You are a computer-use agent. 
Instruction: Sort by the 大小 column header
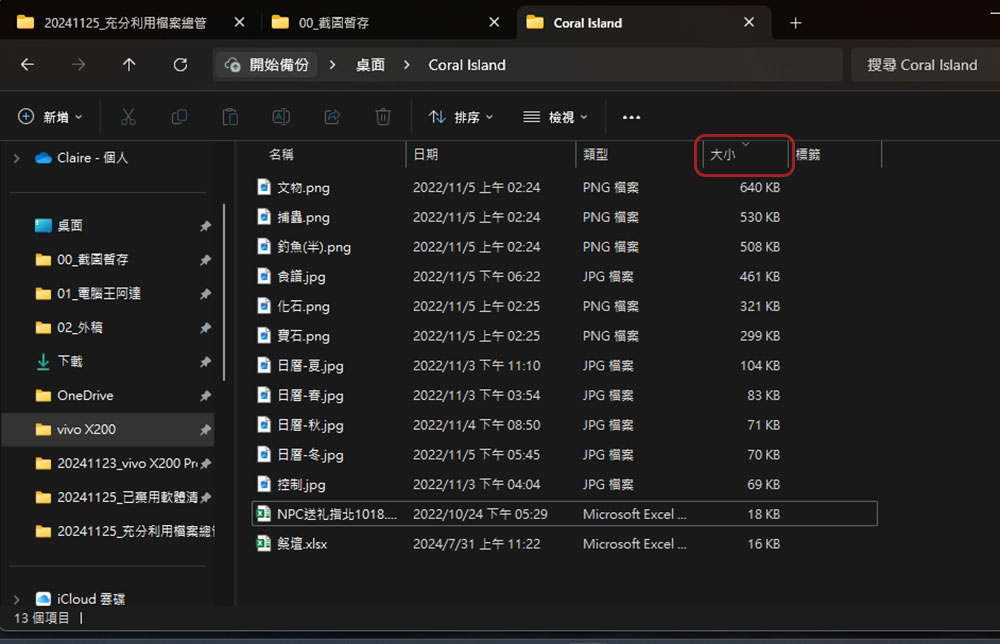click(744, 154)
